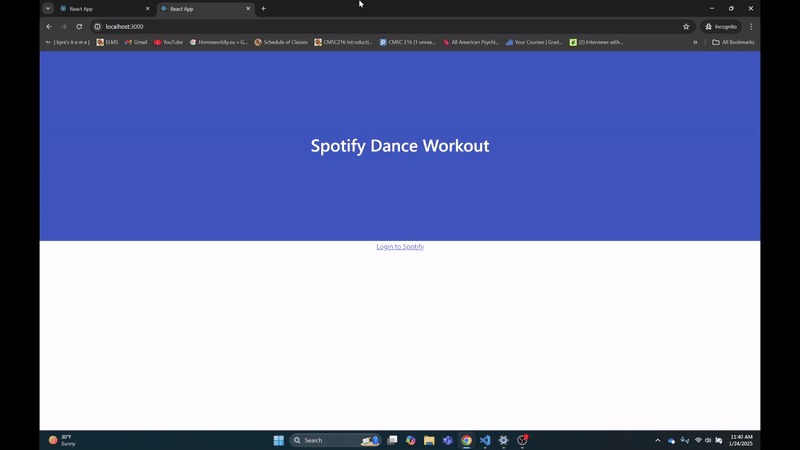Open the red-badged app on taskbar
Viewport: 800px width, 450px height.
(522, 440)
